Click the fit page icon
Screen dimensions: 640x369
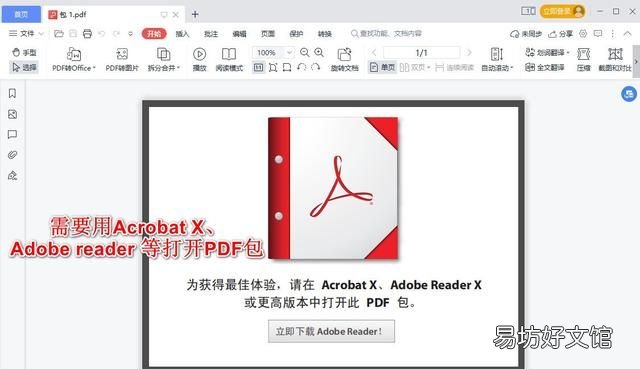[273, 67]
